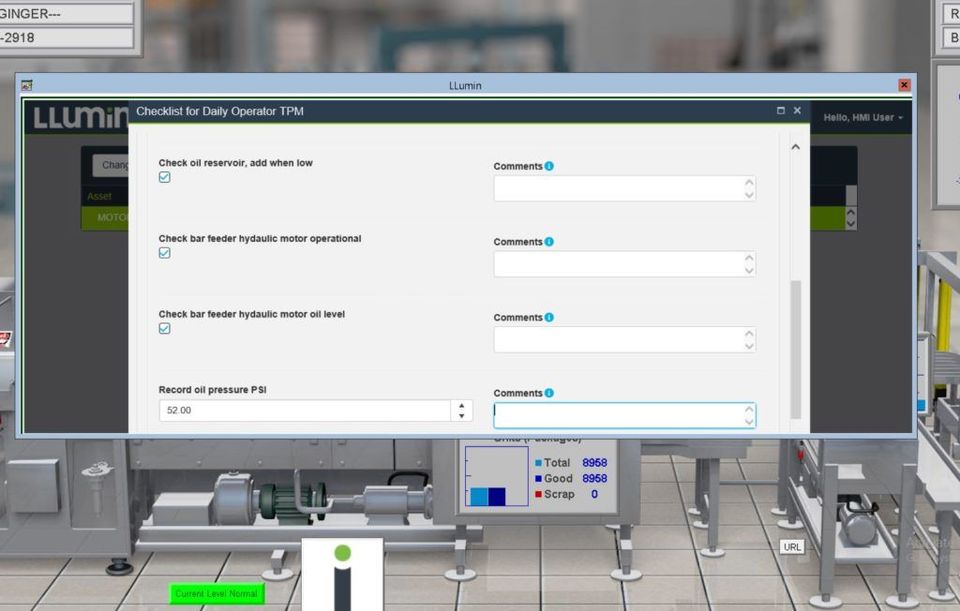Toggle 'Check bar feeder hydaulic motor oil level' checkbox
The width and height of the screenshot is (960, 611).
pyautogui.click(x=164, y=329)
